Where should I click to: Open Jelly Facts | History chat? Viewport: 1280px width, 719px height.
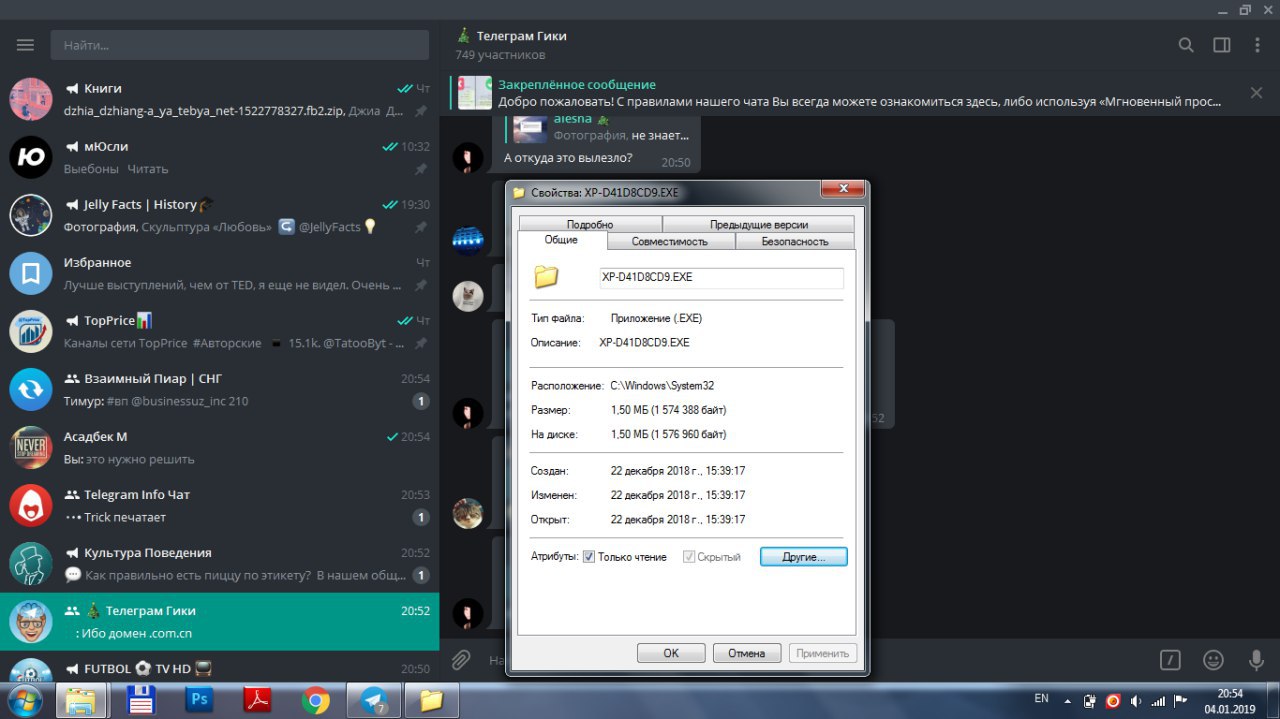point(220,215)
